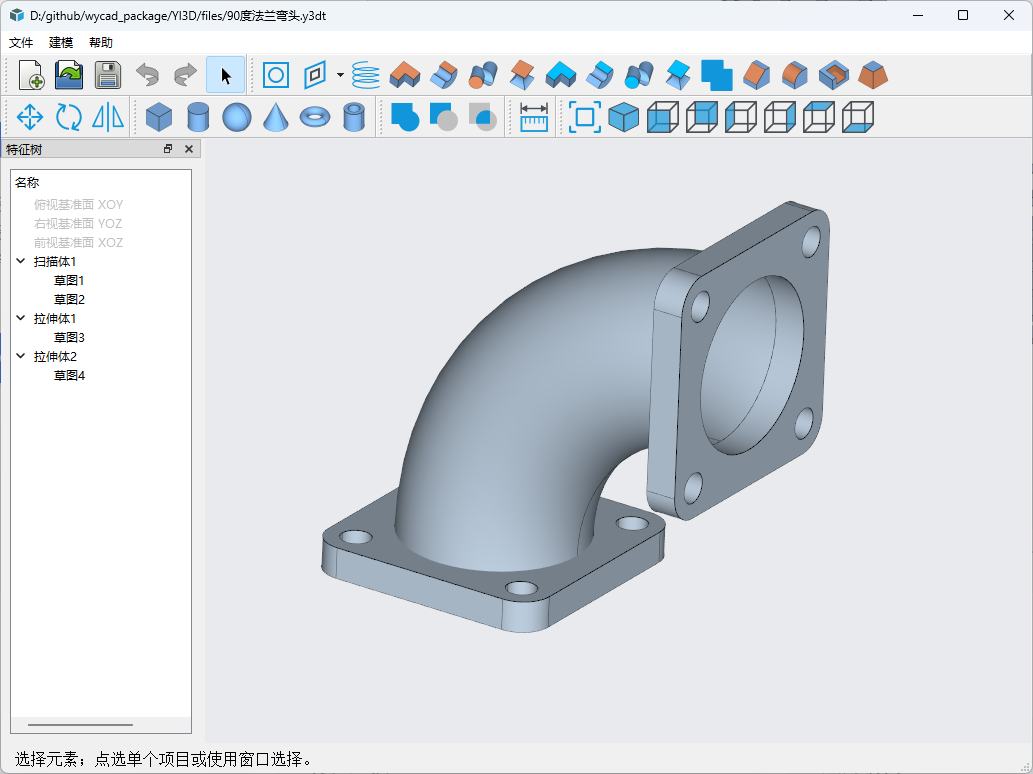This screenshot has width=1033, height=774.
Task: Switch to isometric view
Action: click(623, 117)
